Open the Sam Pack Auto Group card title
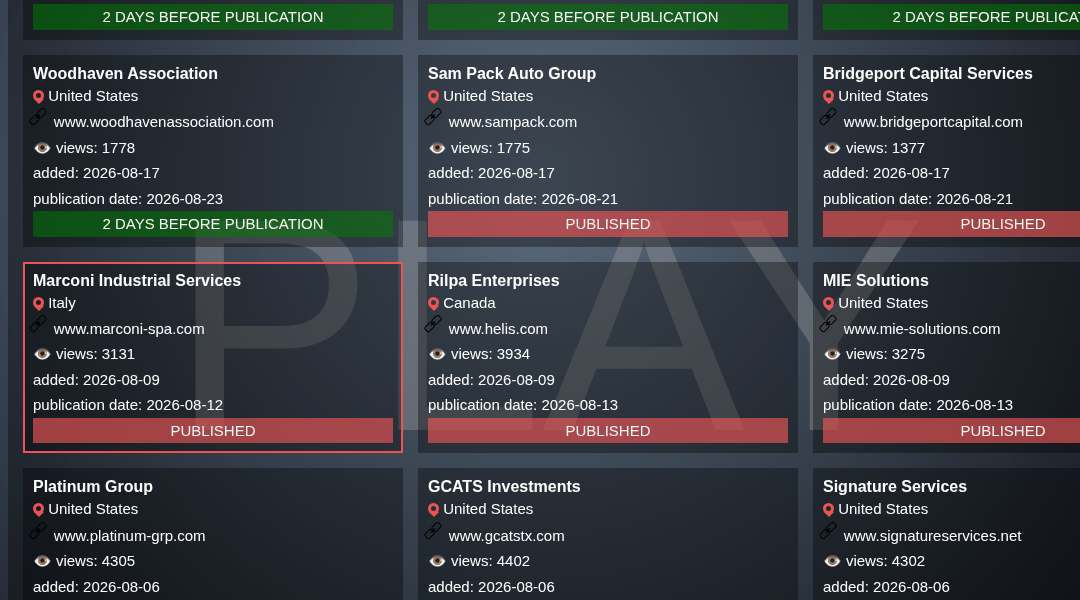Screen dimensions: 1080x600 pyautogui.click(x=512, y=73)
